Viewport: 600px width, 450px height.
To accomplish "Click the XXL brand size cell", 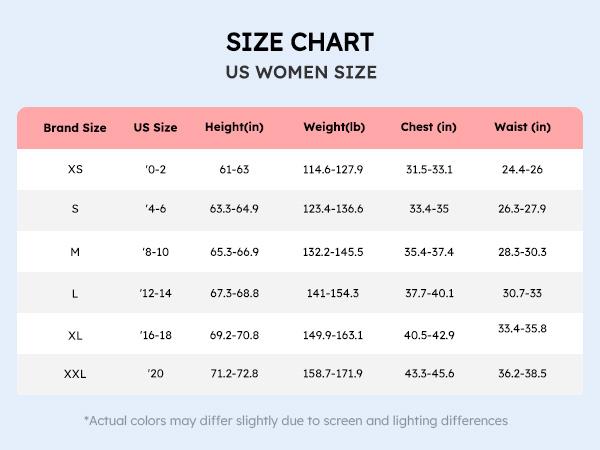I will 75,374.
